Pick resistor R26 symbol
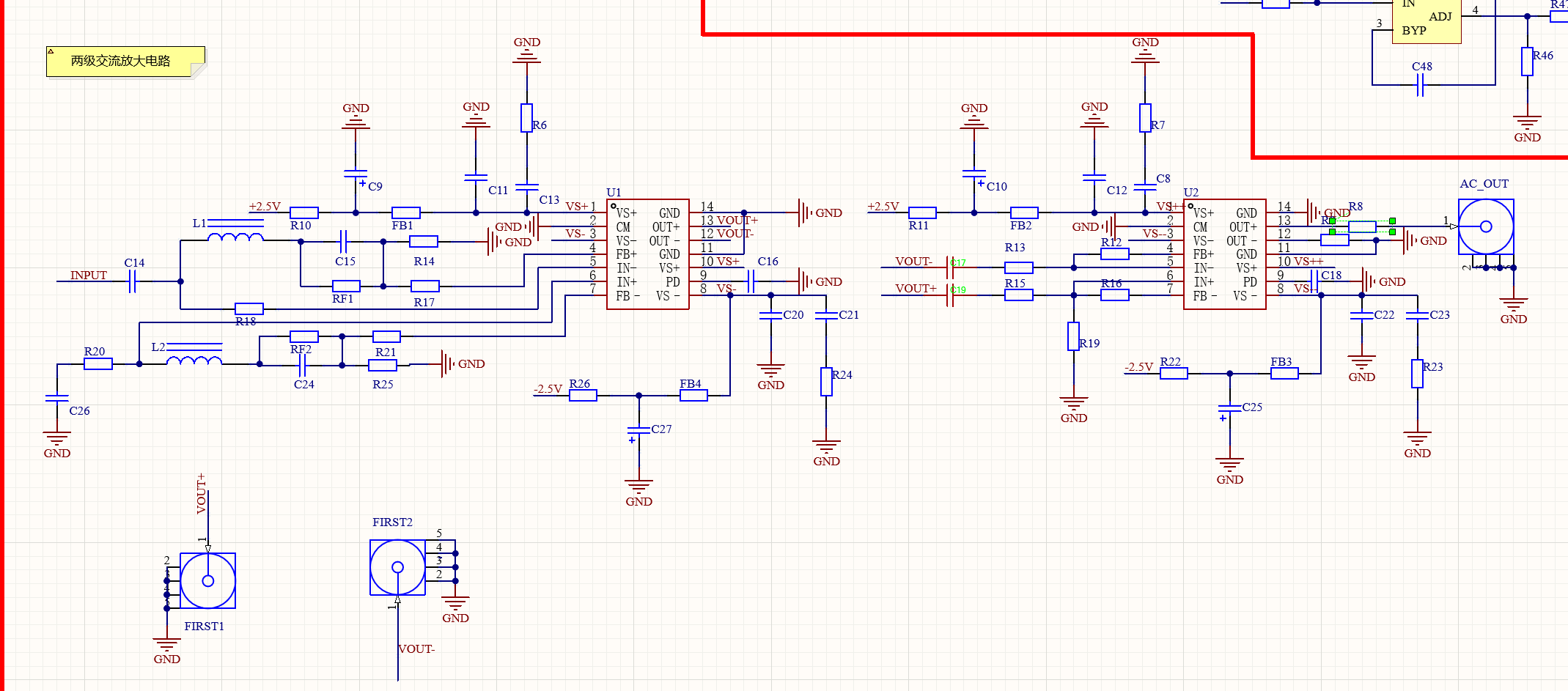Image resolution: width=1568 pixels, height=691 pixels. 583,395
